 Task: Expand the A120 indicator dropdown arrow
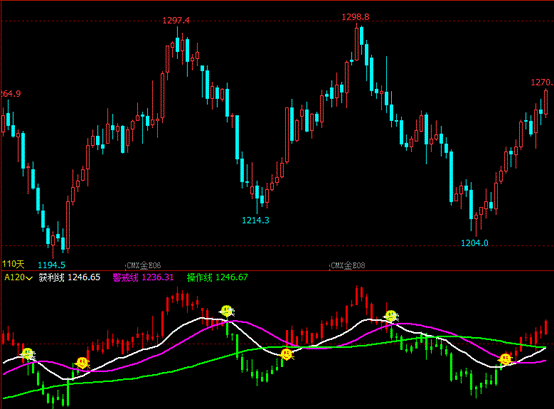pos(29,278)
